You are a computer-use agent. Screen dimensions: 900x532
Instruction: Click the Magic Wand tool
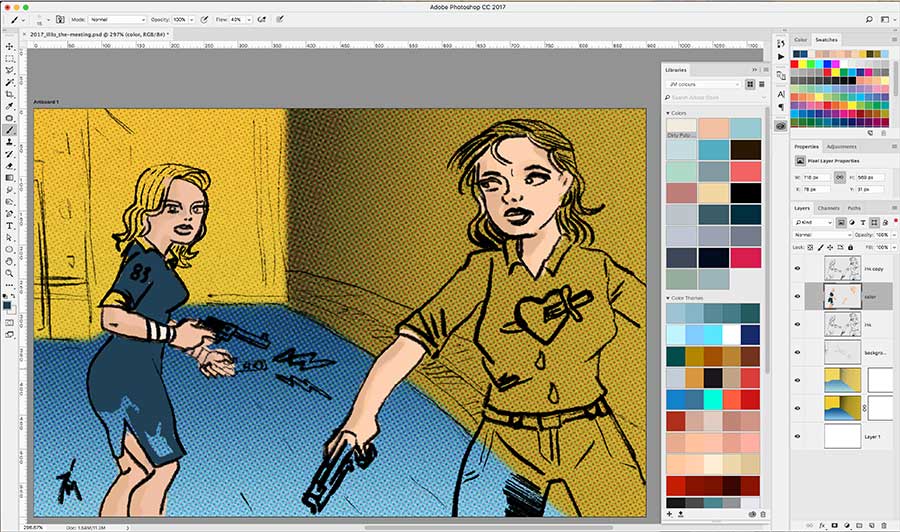pyautogui.click(x=10, y=82)
